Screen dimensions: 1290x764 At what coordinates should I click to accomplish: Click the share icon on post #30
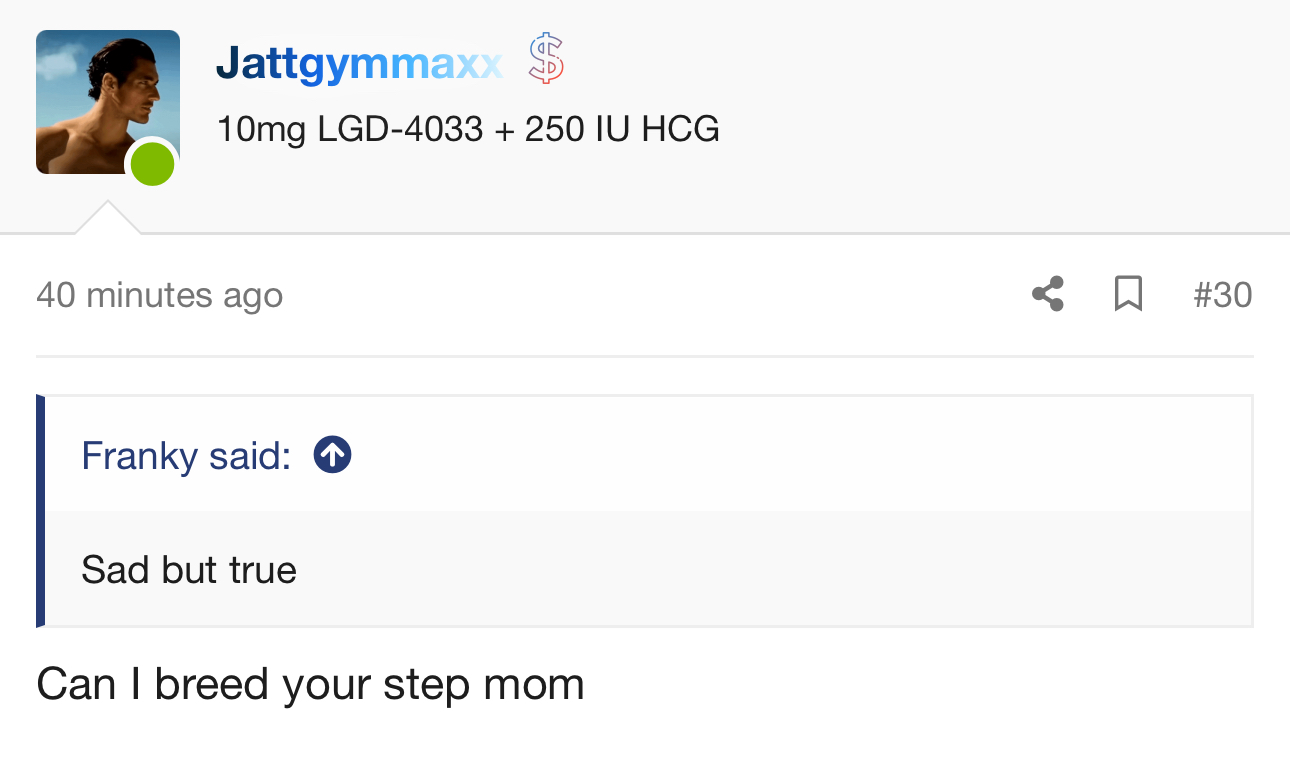1047,294
